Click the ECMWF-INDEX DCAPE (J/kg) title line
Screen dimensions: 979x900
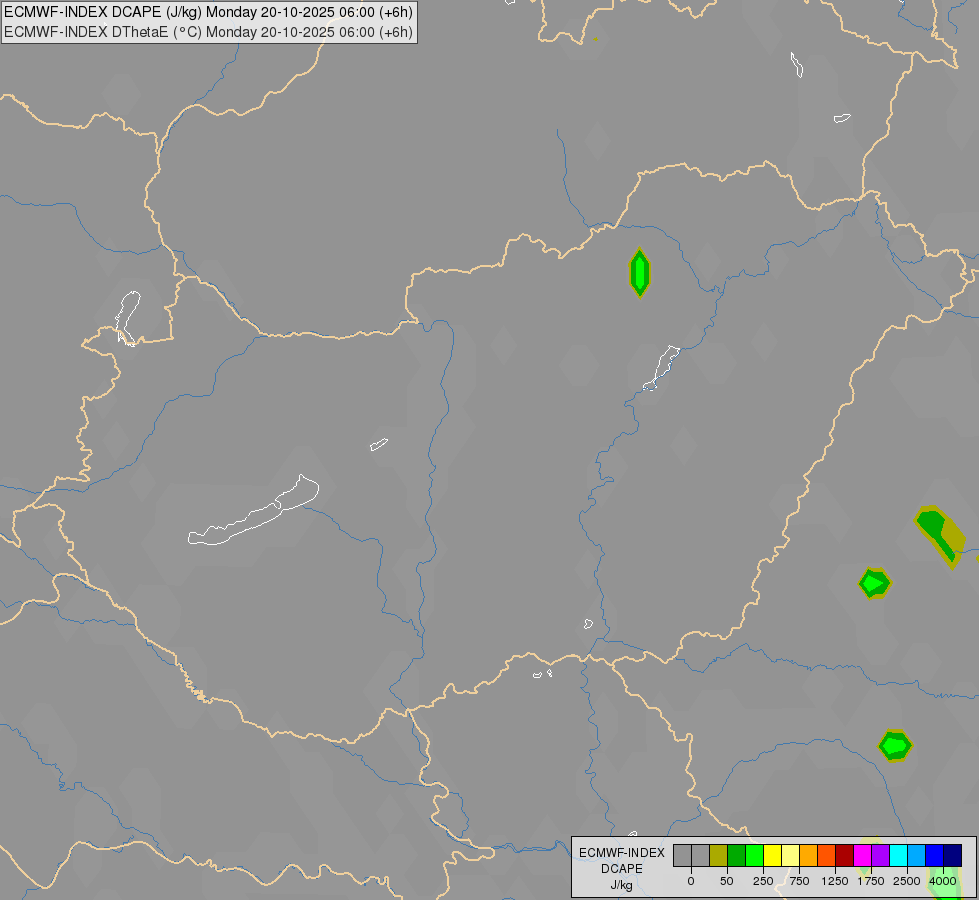point(209,12)
